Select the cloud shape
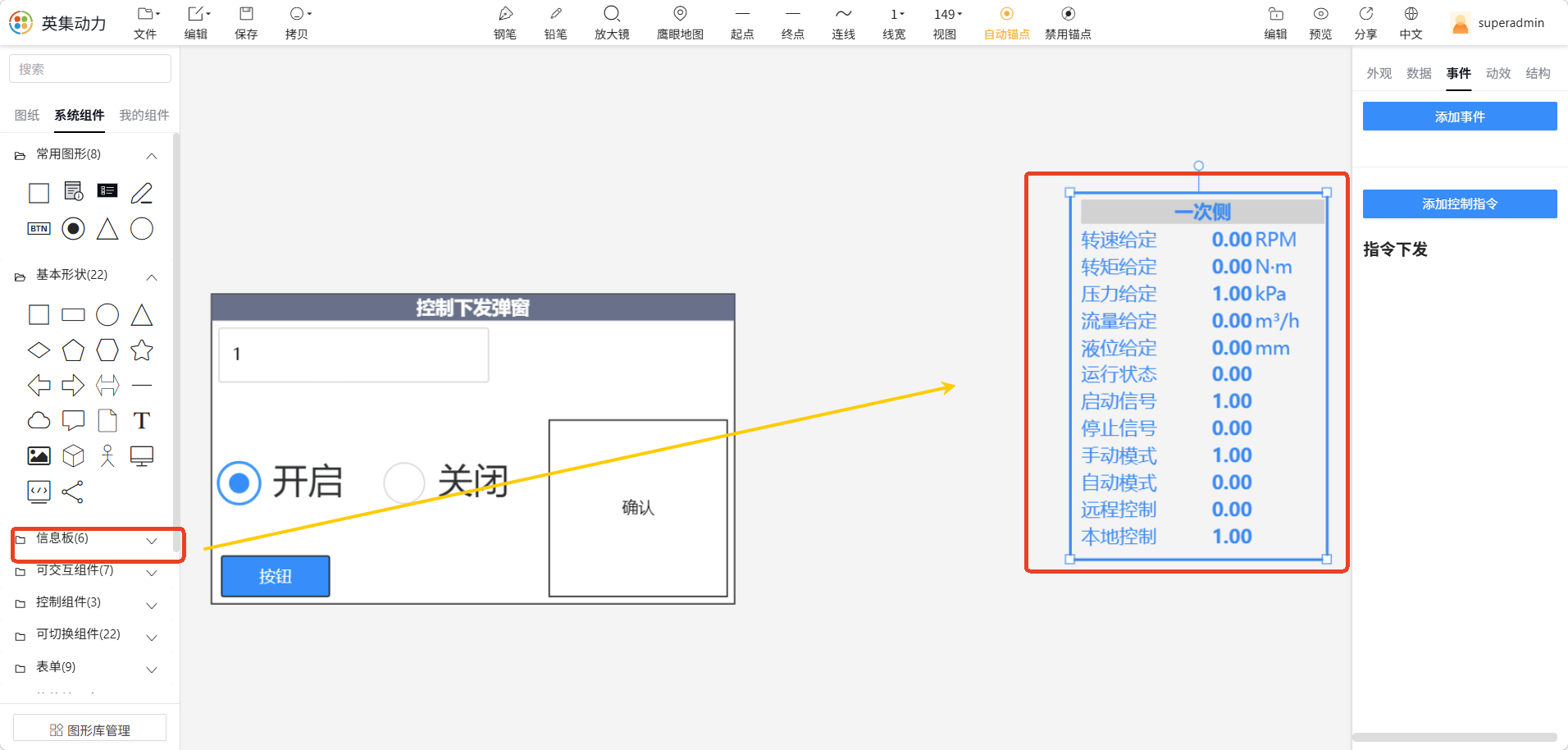Image resolution: width=1568 pixels, height=750 pixels. (x=39, y=421)
